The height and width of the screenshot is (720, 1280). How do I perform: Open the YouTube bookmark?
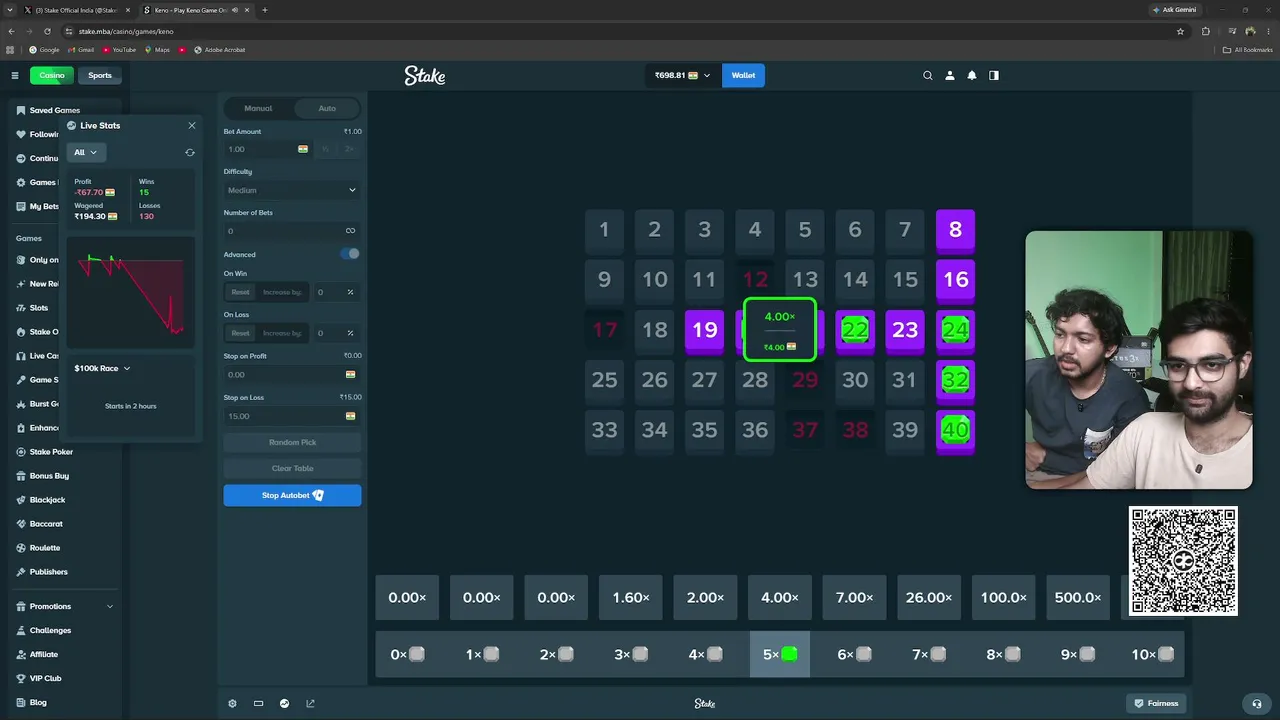pyautogui.click(x=119, y=49)
